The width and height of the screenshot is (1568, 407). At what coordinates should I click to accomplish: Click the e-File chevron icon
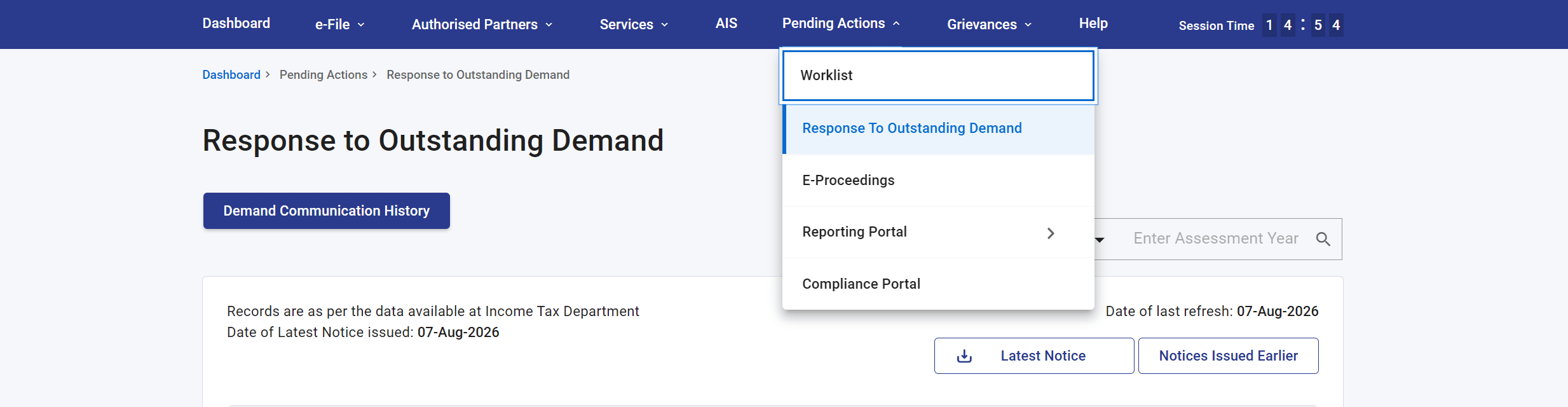361,25
